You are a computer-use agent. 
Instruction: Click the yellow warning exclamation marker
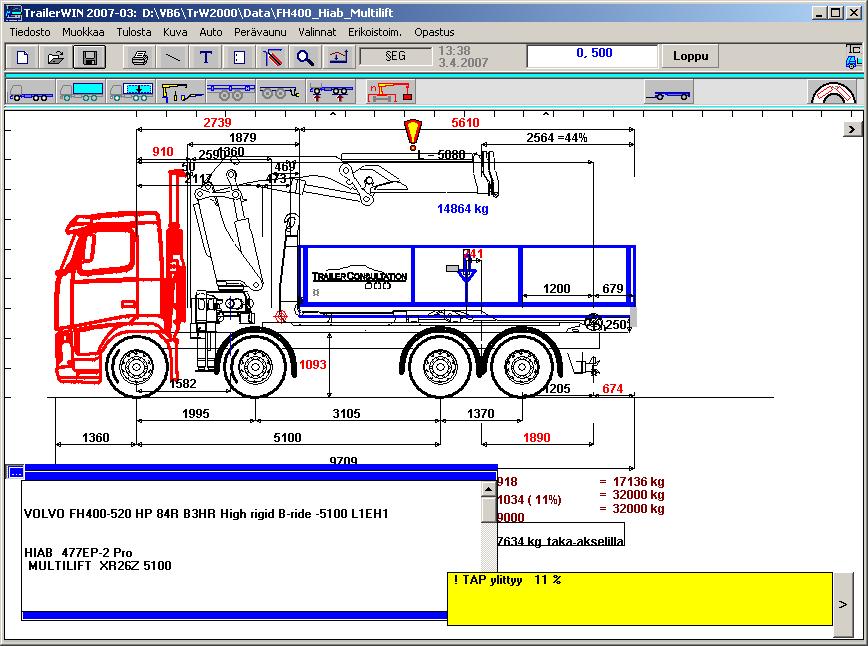pyautogui.click(x=412, y=135)
